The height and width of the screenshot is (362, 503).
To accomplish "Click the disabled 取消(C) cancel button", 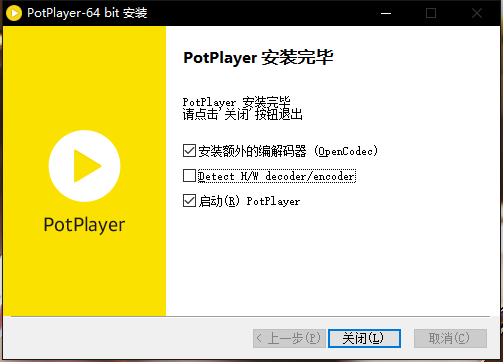I will [450, 338].
